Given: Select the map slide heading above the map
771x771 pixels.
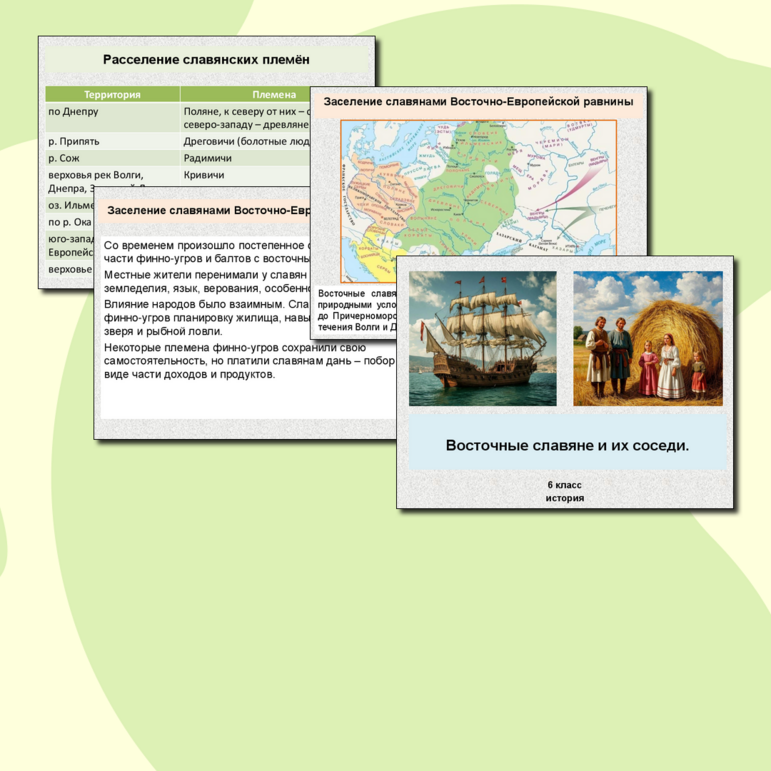Looking at the screenshot, I should 478,101.
